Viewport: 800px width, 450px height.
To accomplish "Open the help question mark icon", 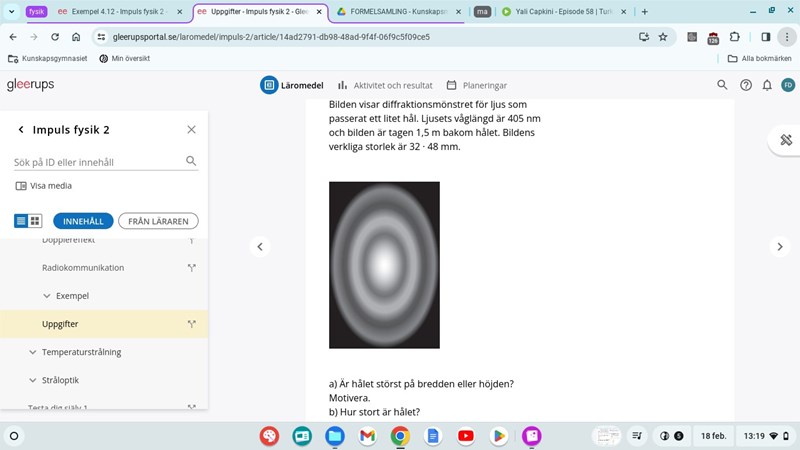I will (x=745, y=85).
